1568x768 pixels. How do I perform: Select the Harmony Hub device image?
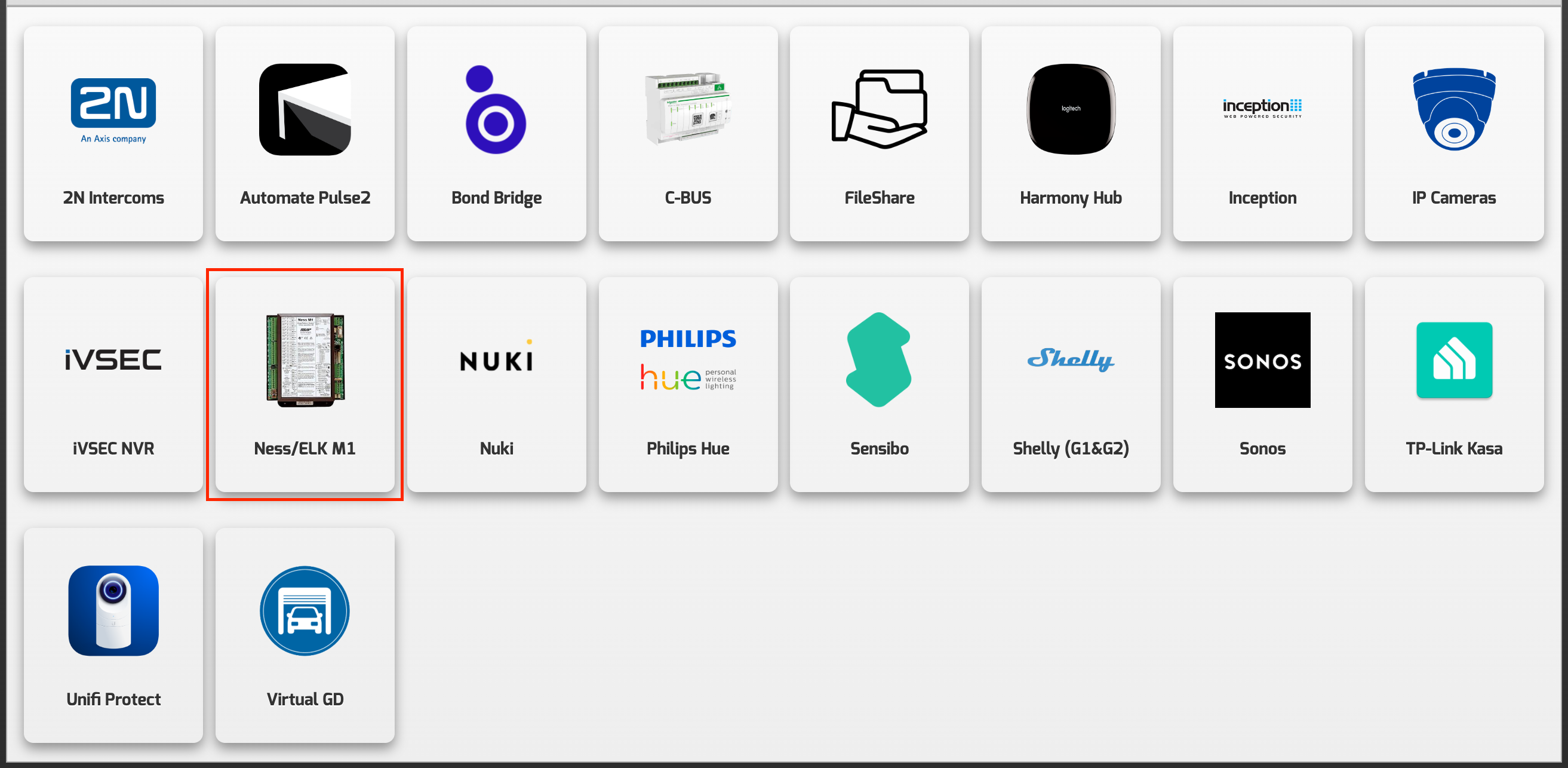coord(1071,109)
